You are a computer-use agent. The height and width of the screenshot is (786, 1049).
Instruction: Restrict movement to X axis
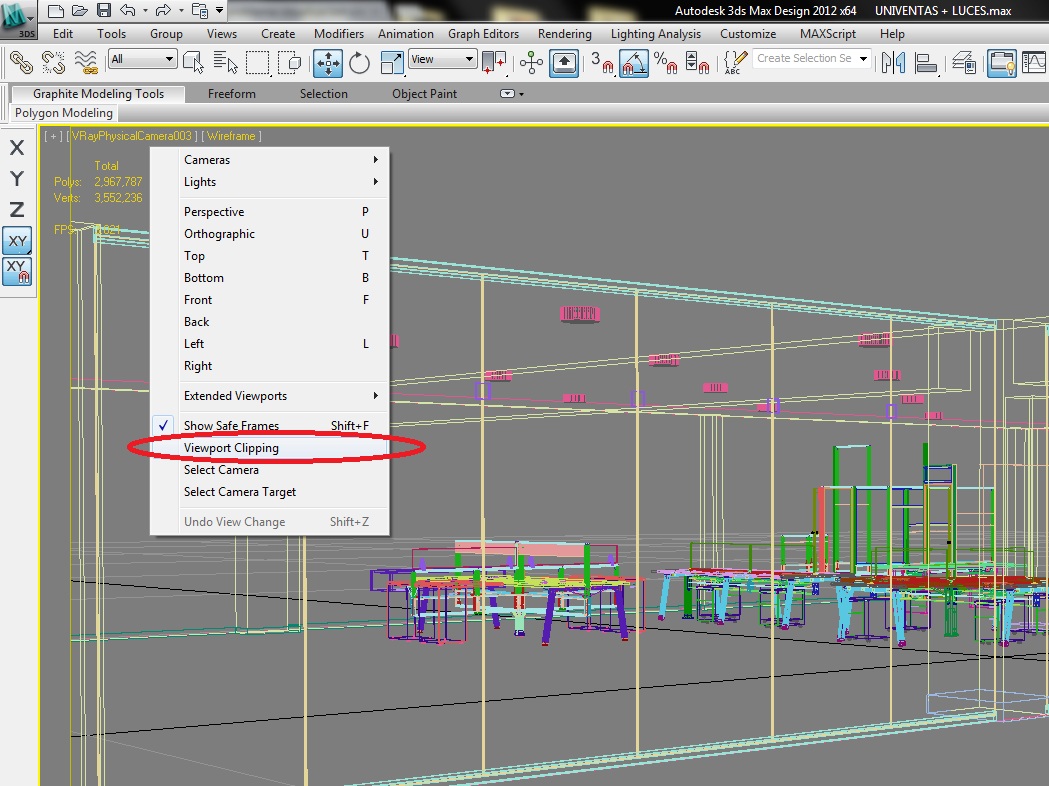(x=17, y=147)
